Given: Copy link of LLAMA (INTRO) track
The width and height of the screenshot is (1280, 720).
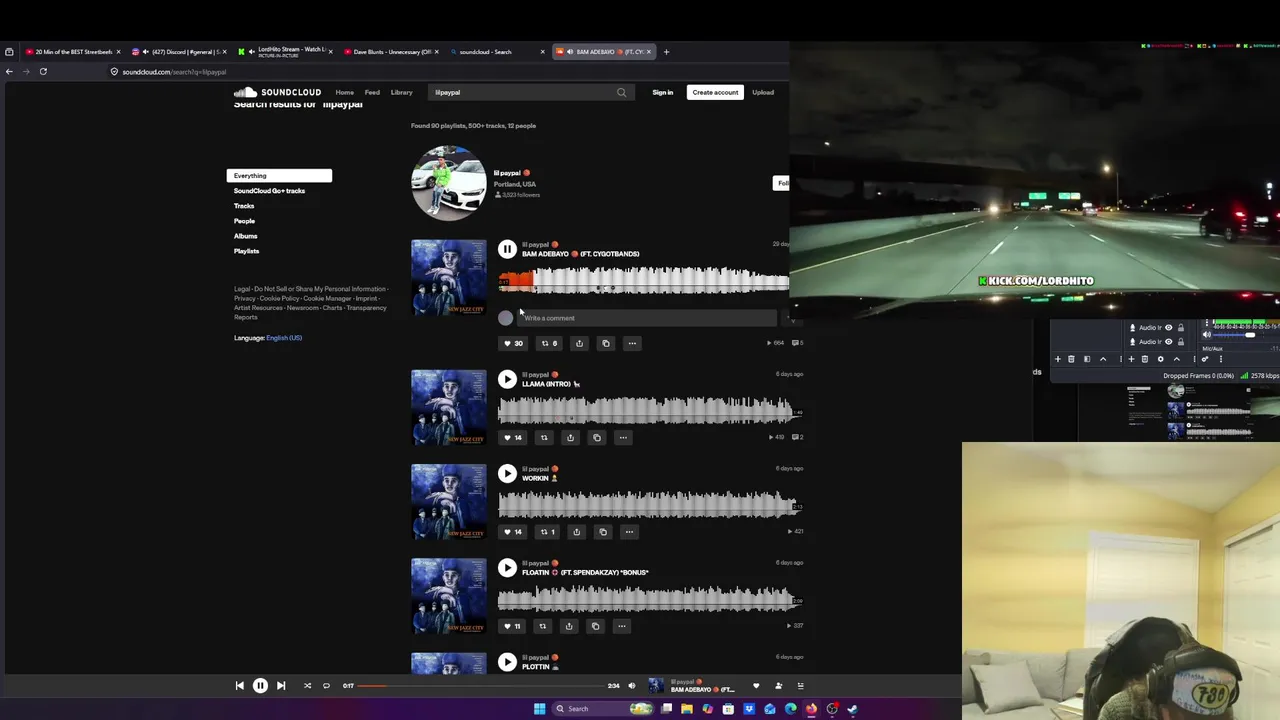Looking at the screenshot, I should [597, 437].
